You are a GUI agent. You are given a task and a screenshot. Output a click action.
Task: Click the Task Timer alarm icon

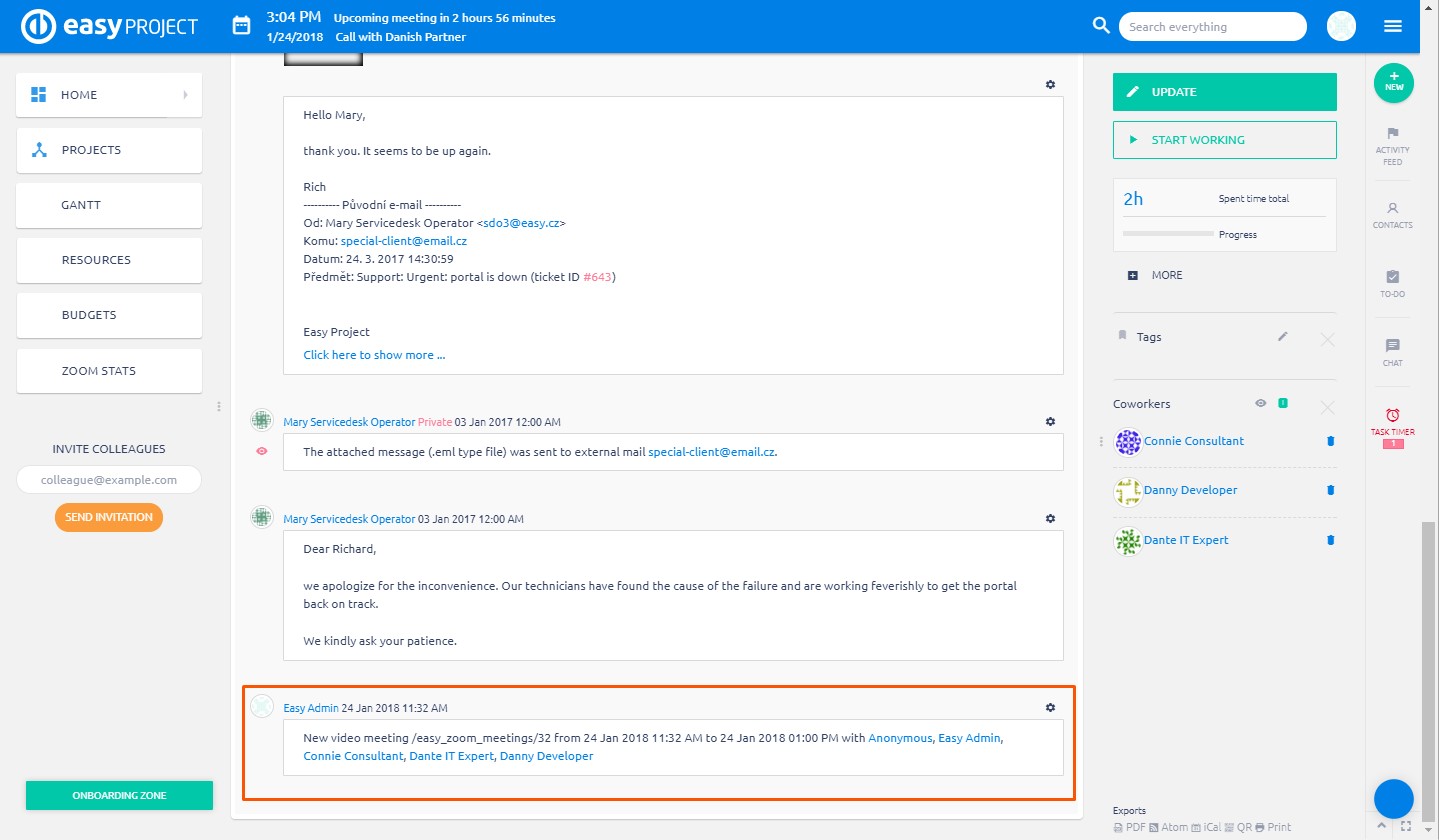point(1392,415)
